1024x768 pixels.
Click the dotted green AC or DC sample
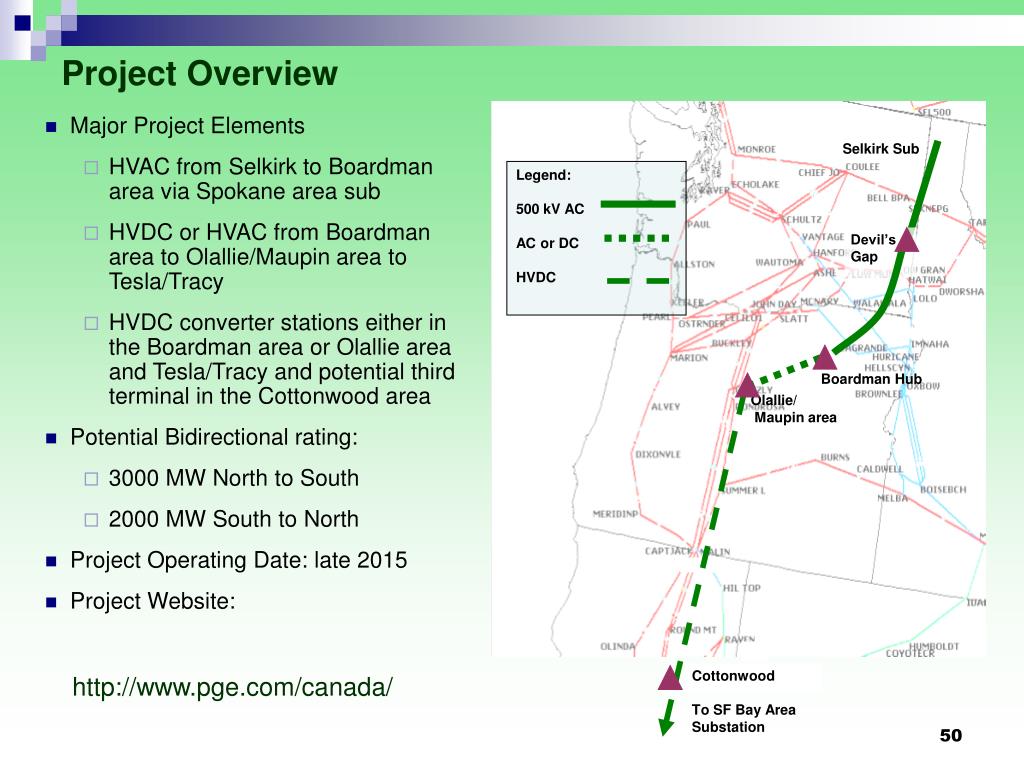click(x=637, y=238)
